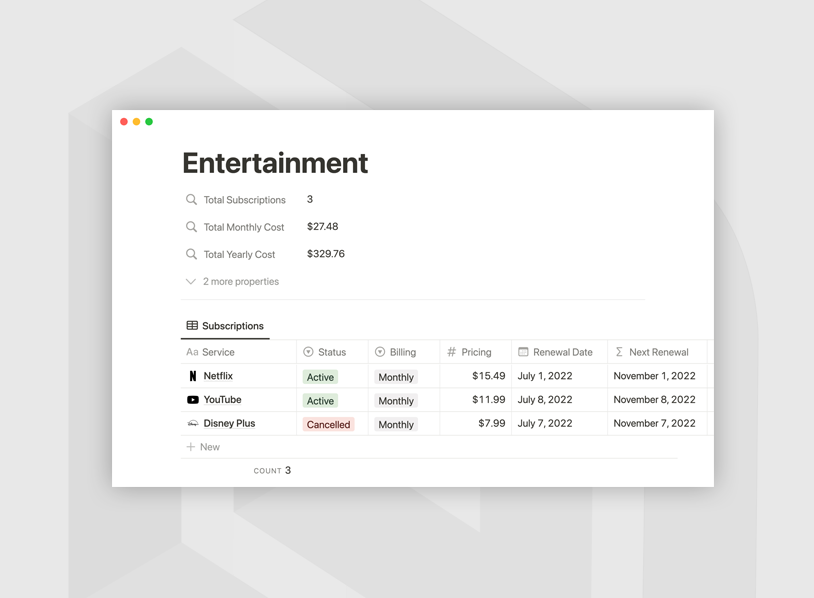Click the Netflix logo icon
Screen dimensions: 814x598
pos(193,376)
